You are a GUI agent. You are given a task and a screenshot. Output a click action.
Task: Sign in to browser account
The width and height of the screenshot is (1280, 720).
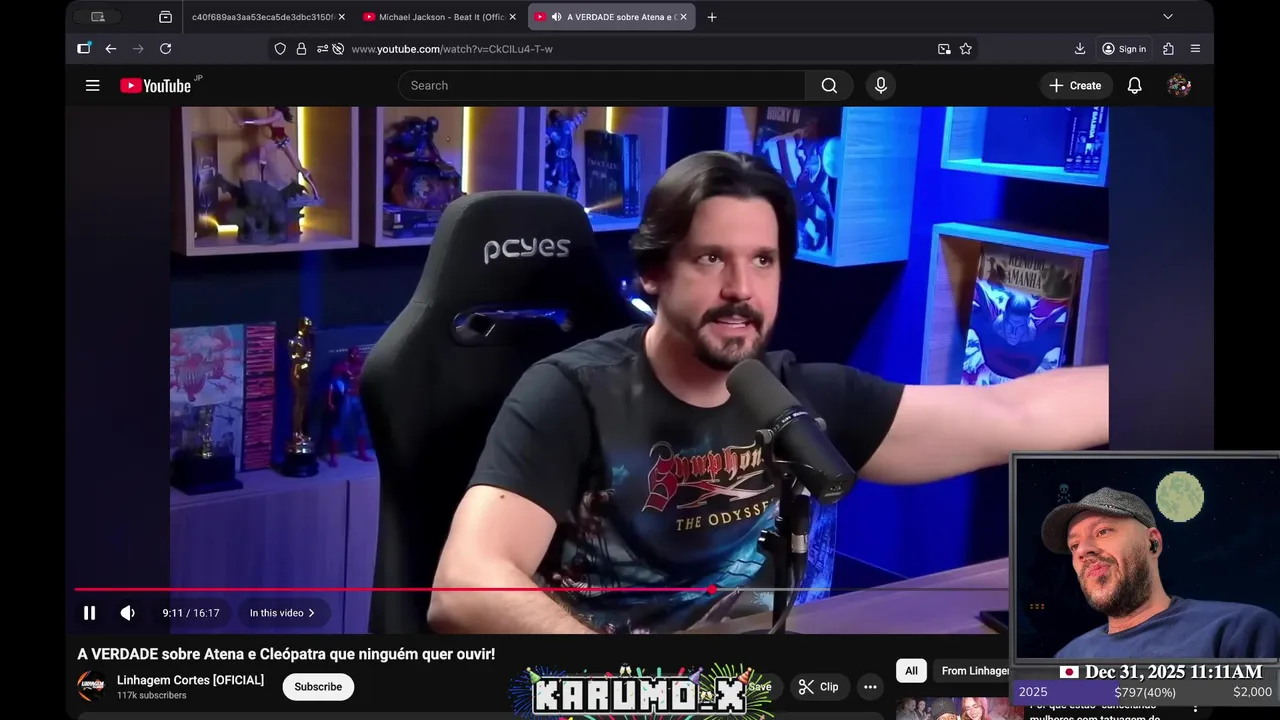1124,49
